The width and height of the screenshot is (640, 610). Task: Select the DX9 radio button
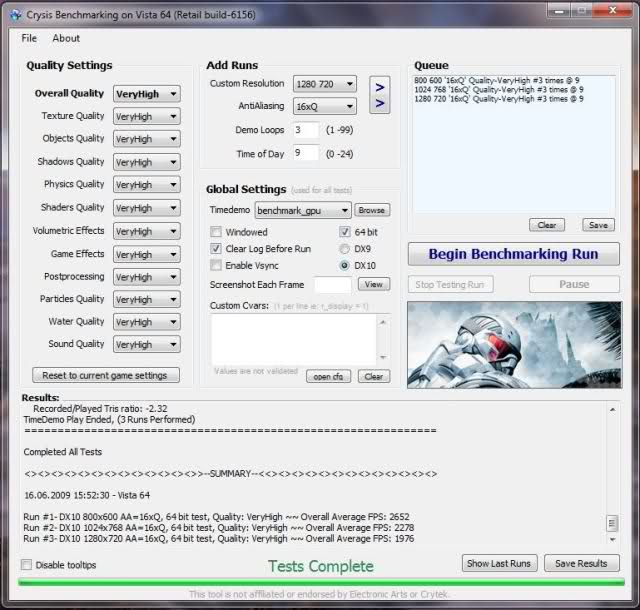(x=344, y=249)
